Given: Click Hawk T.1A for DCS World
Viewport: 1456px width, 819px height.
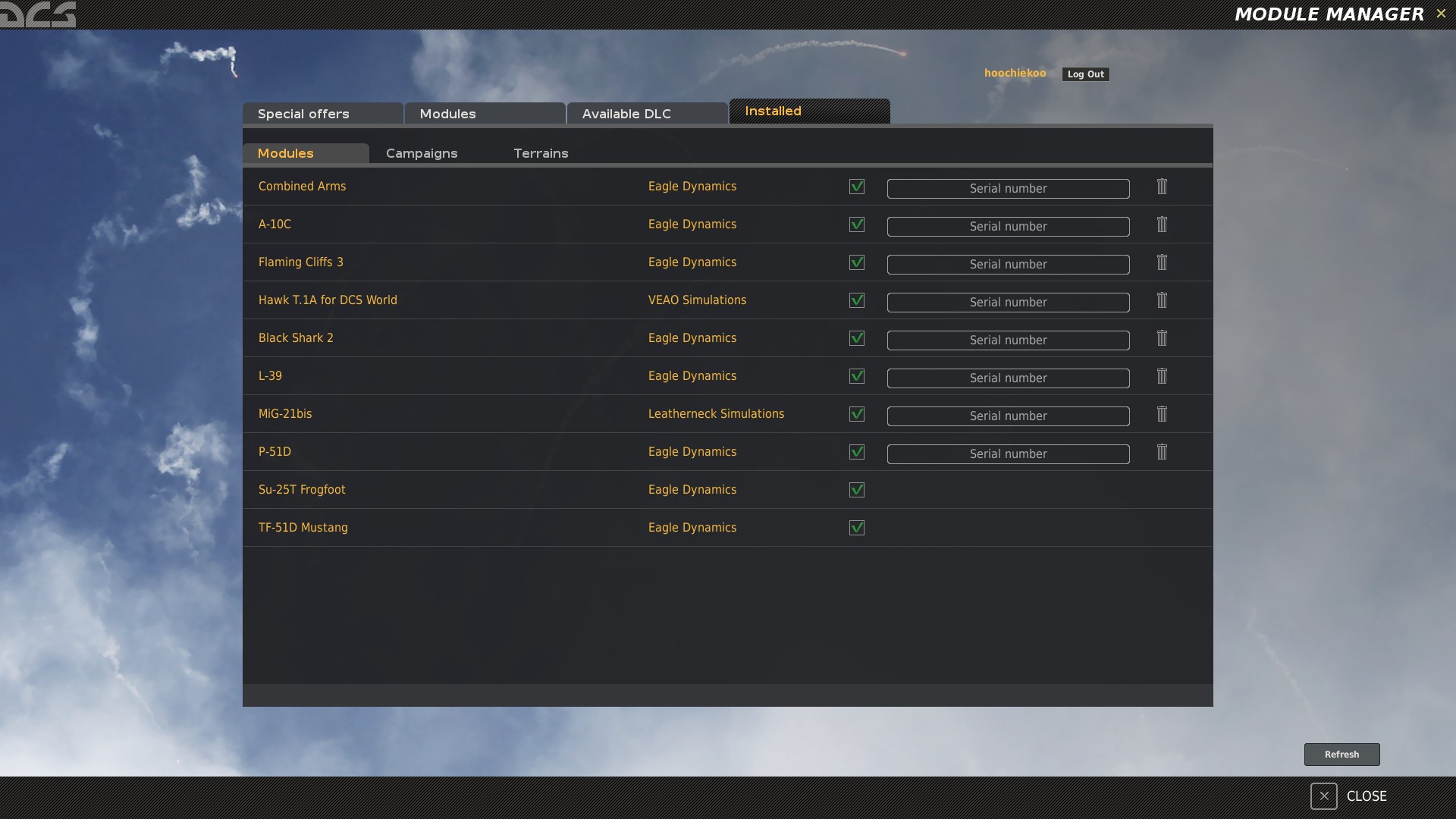Looking at the screenshot, I should coord(328,300).
